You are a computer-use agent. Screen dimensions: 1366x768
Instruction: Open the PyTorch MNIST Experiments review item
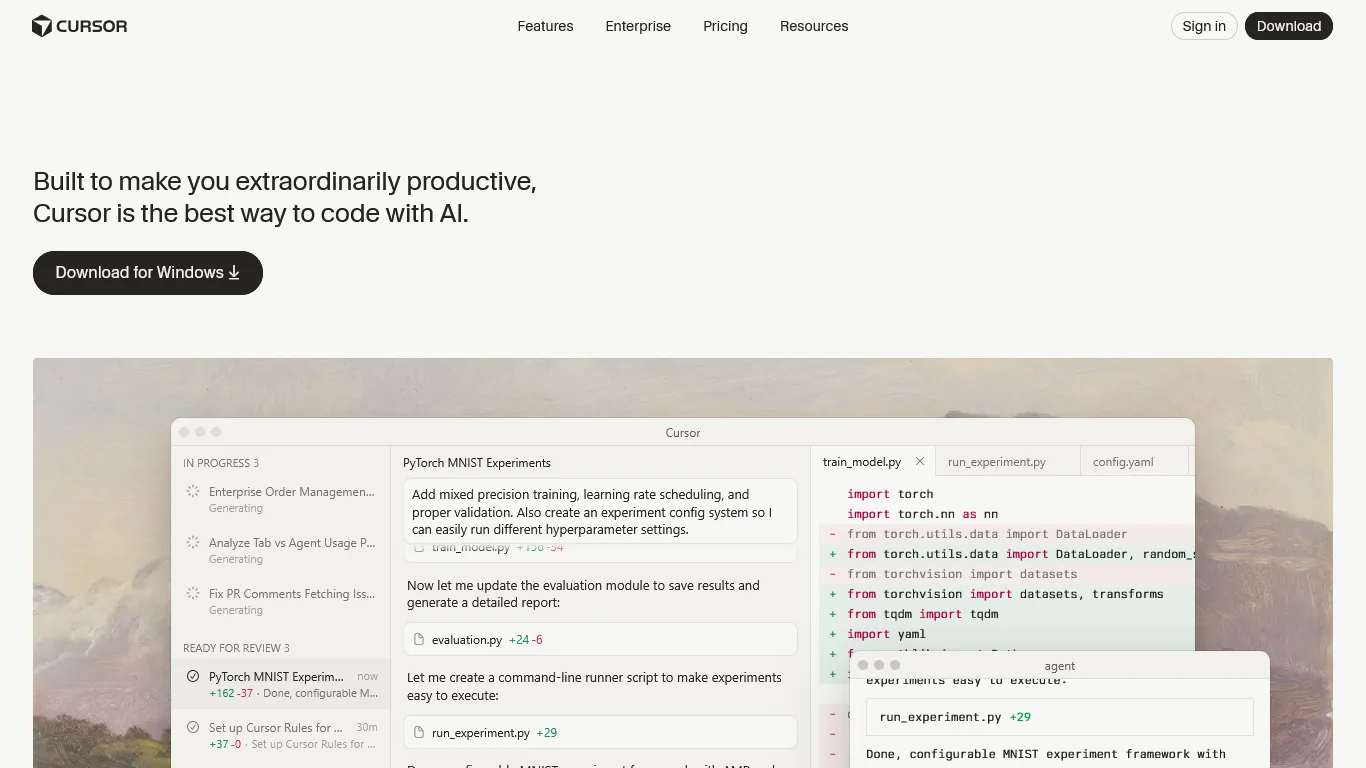click(281, 684)
